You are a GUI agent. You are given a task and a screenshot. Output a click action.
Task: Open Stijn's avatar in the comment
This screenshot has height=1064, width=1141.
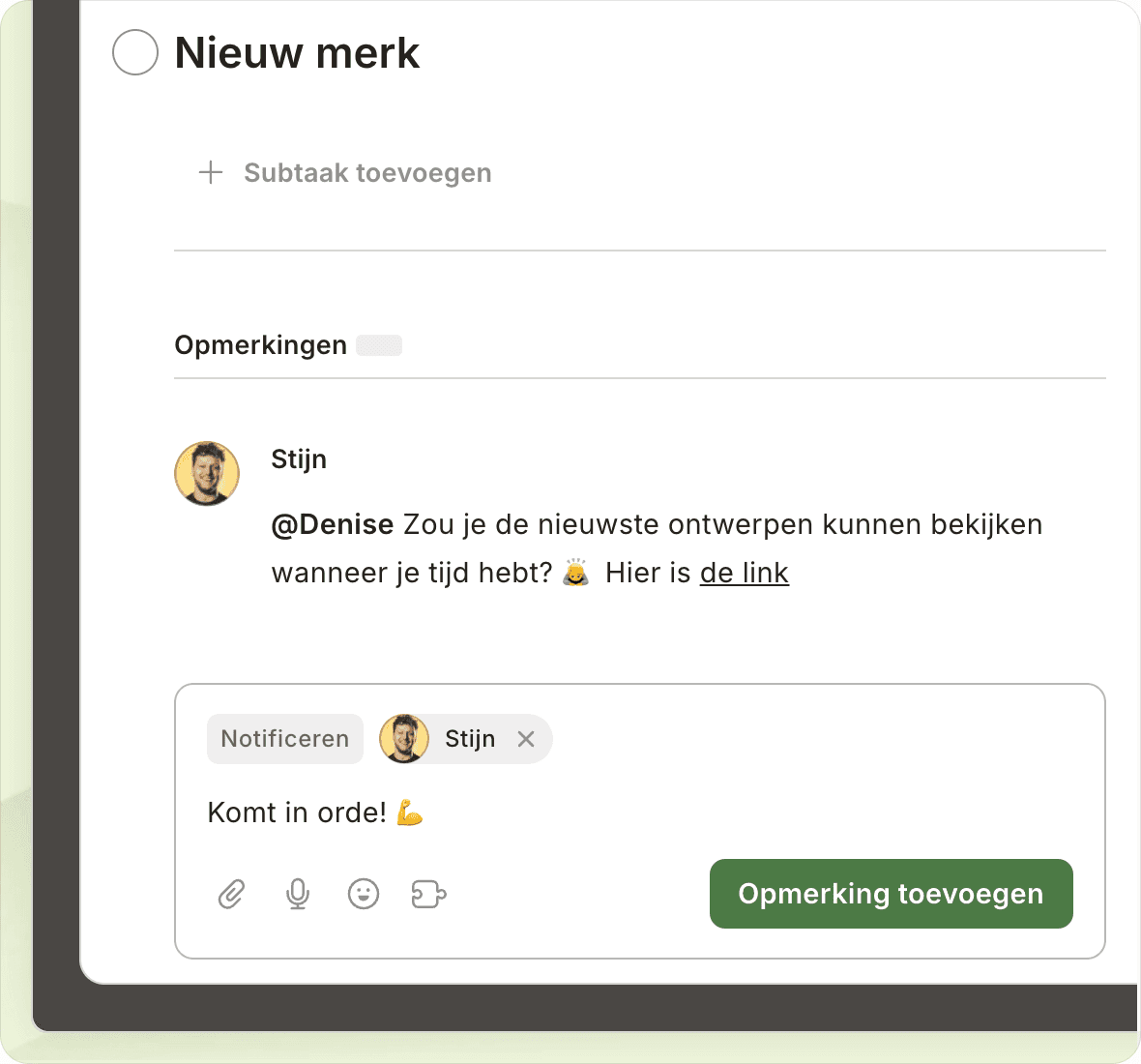coord(207,474)
